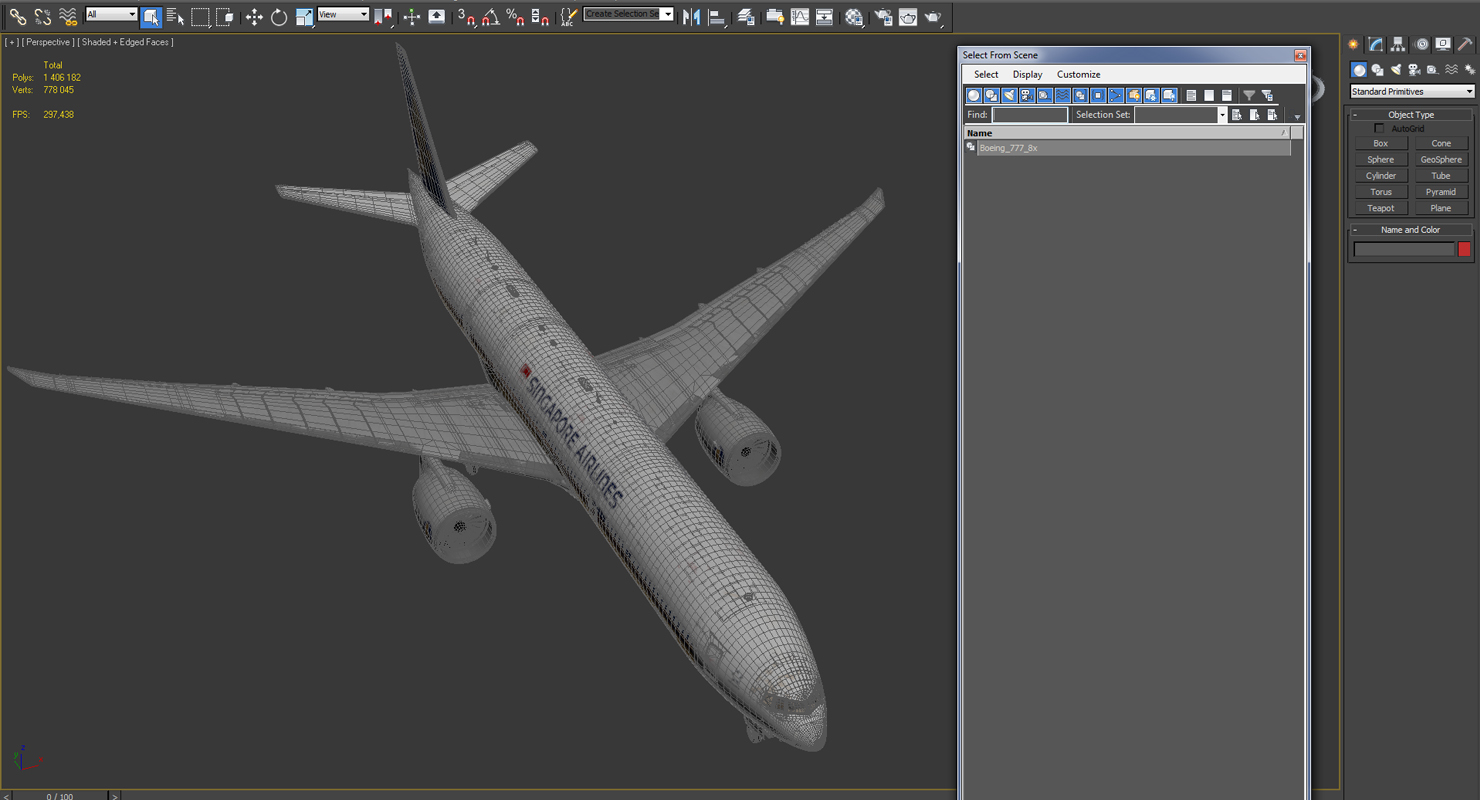The height and width of the screenshot is (800, 1480).
Task: Open the Display menu in Select From Scene
Action: (x=1027, y=74)
